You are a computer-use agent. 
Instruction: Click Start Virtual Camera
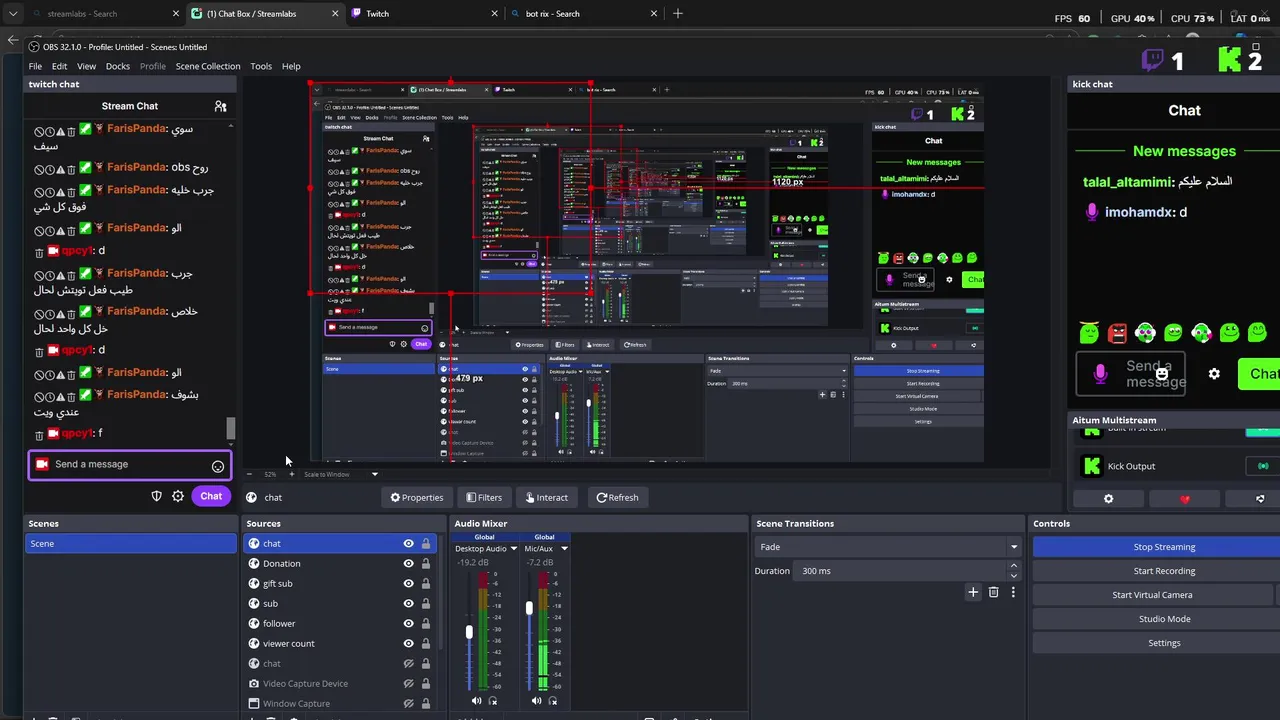click(x=1152, y=595)
